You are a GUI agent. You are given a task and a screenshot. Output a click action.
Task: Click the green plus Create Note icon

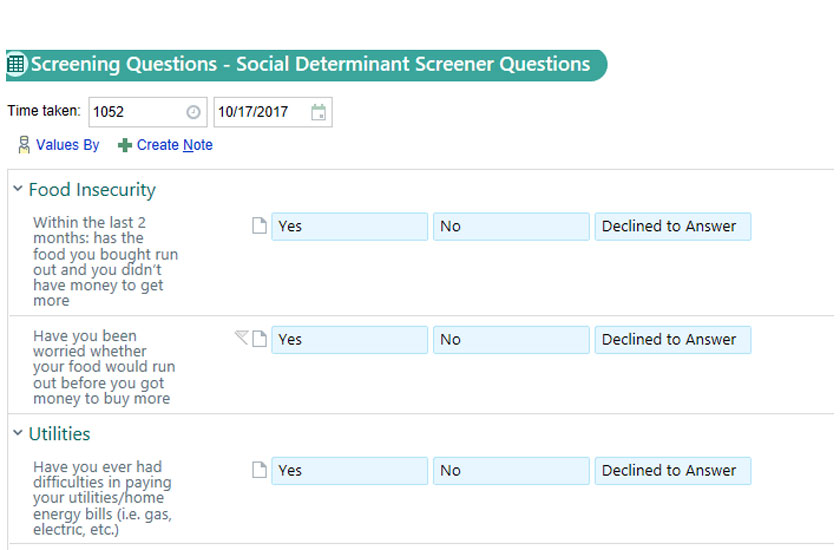125,145
